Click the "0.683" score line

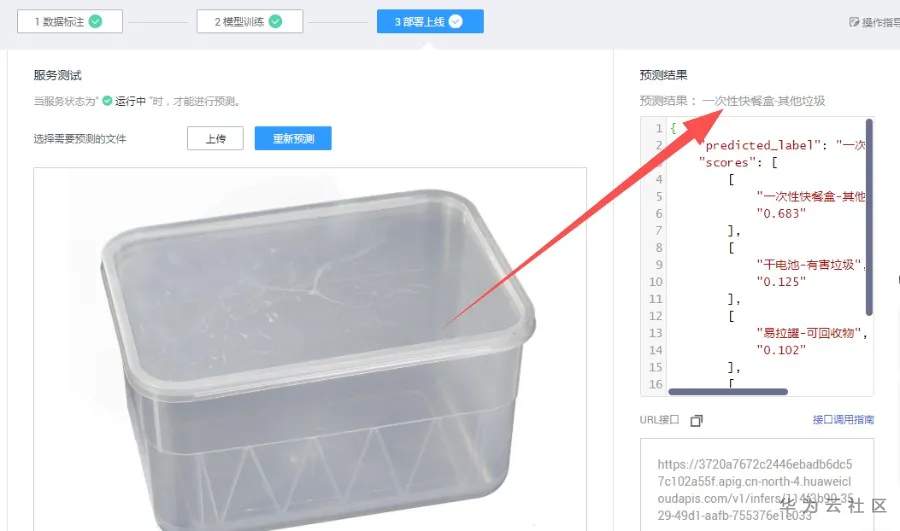click(x=781, y=214)
